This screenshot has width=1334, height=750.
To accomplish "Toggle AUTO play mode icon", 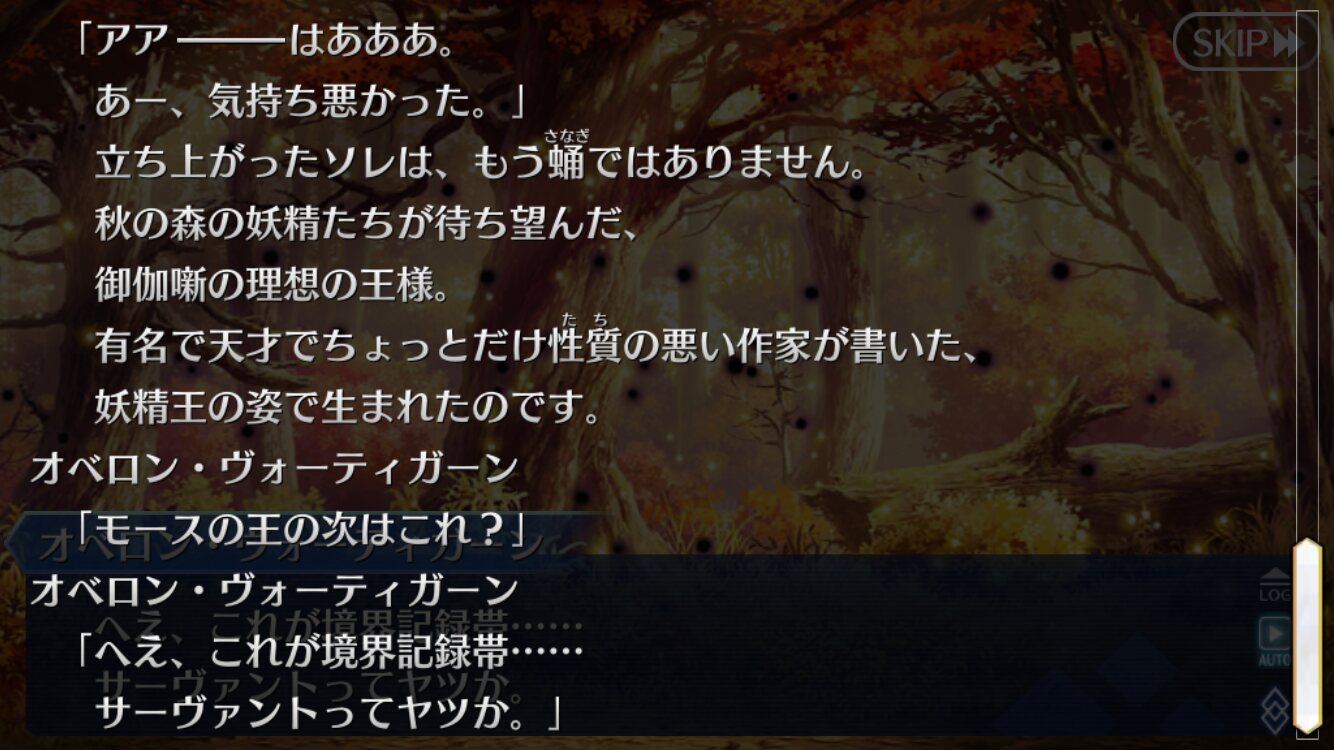I will click(1274, 641).
